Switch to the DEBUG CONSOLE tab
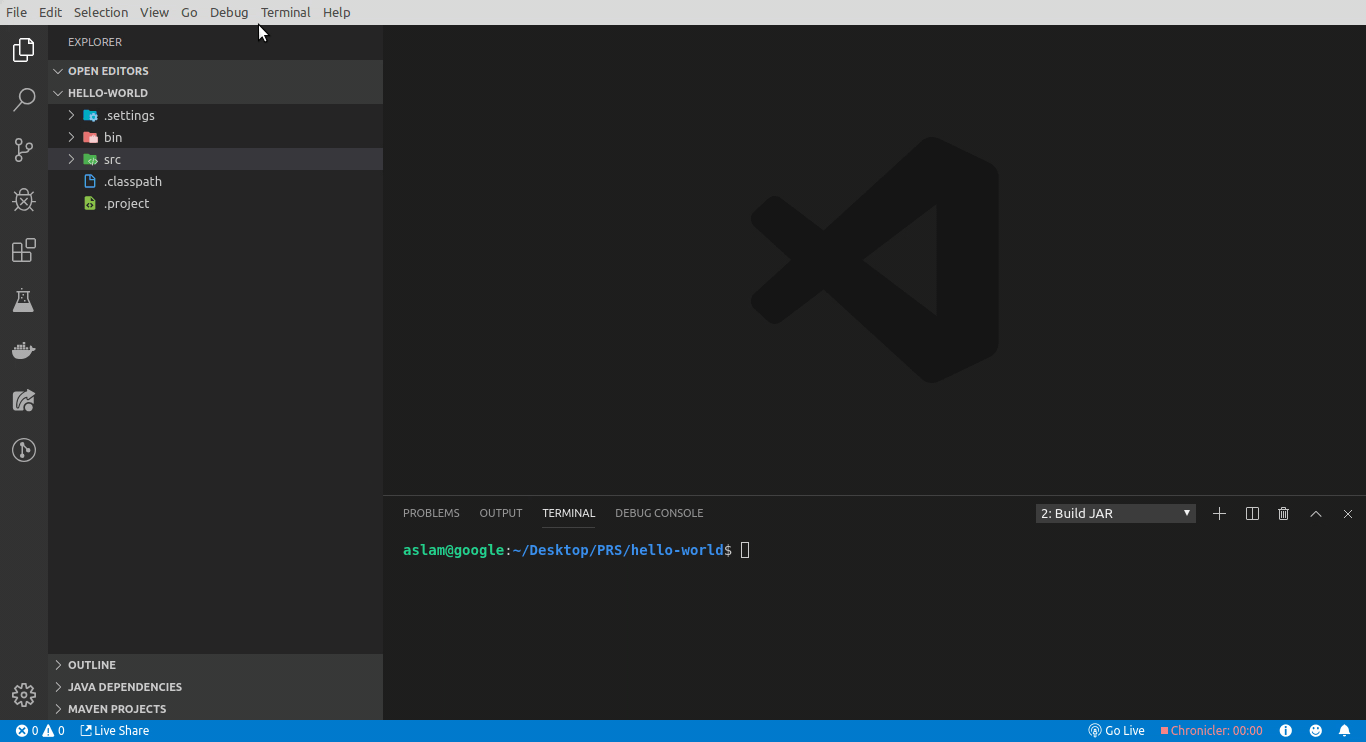This screenshot has width=1366, height=742. point(659,513)
